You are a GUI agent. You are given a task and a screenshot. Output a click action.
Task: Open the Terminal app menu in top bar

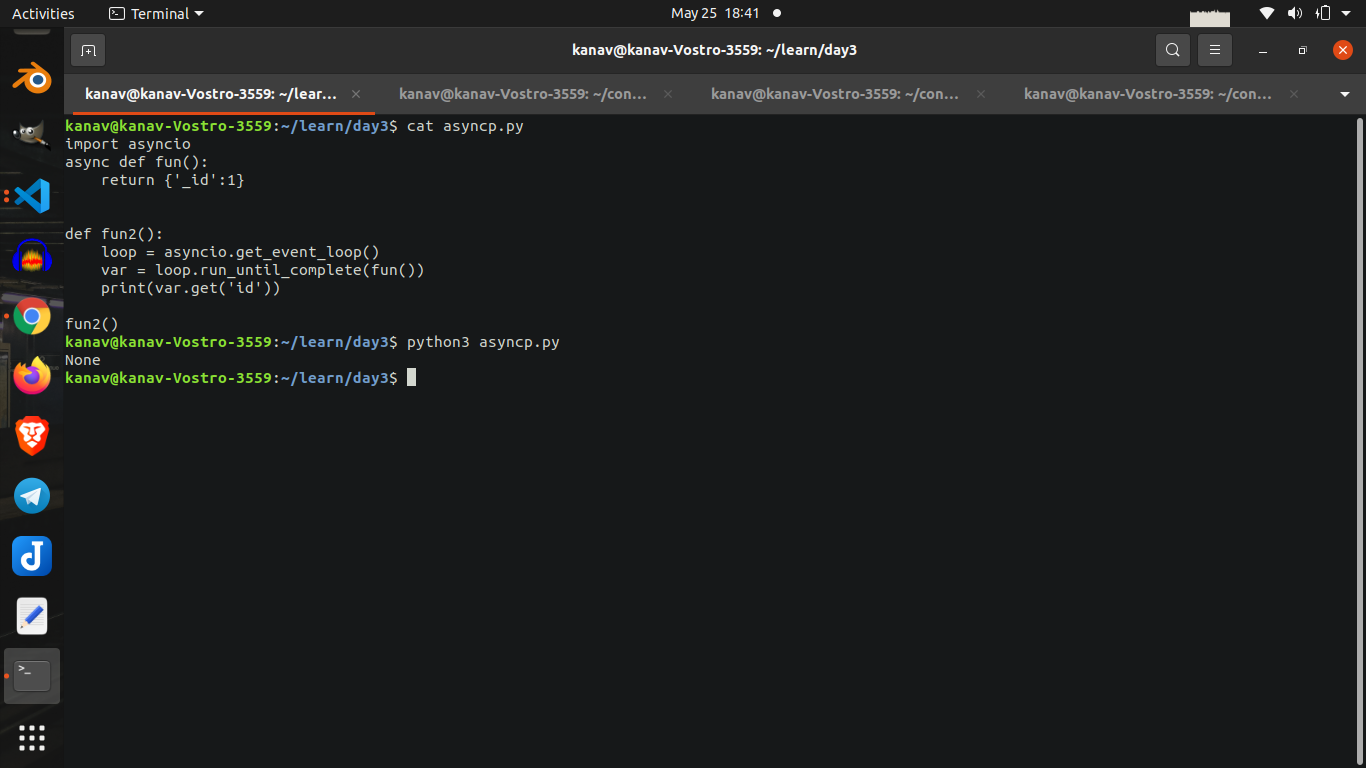point(155,13)
